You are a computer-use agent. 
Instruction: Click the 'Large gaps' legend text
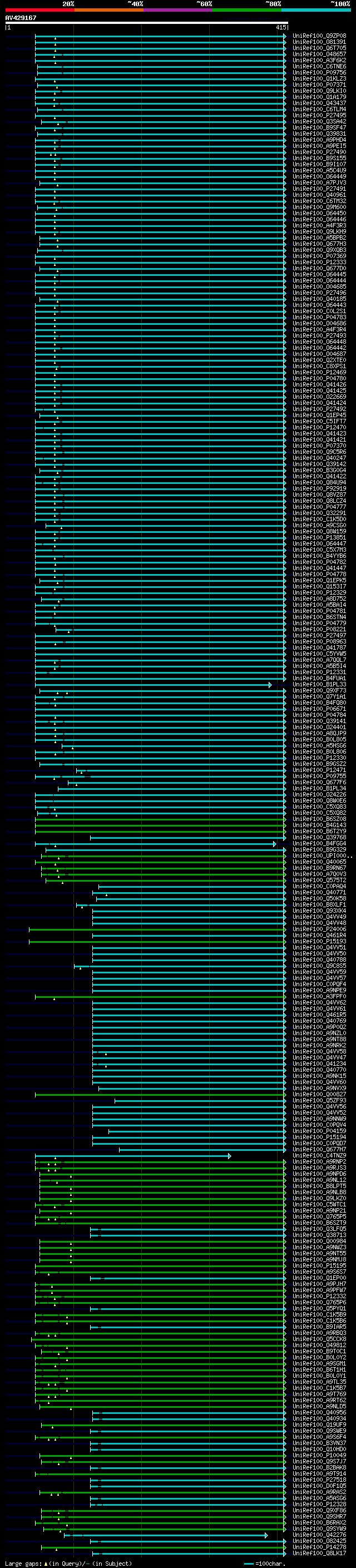click(x=23, y=1563)
